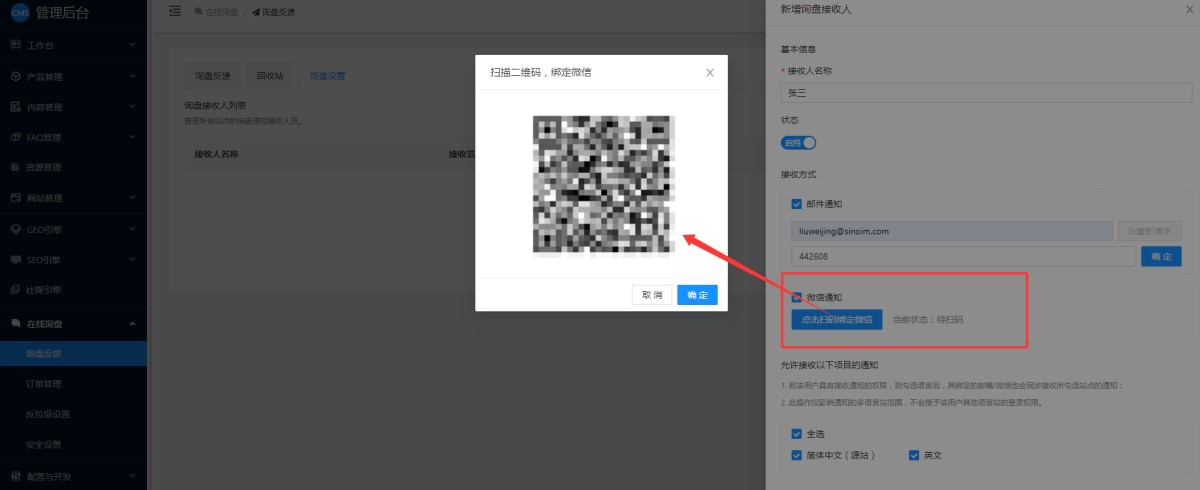Screen dimensions: 1200x490
Task: Click the 产品管理 sidebar icon
Action: click(16, 76)
